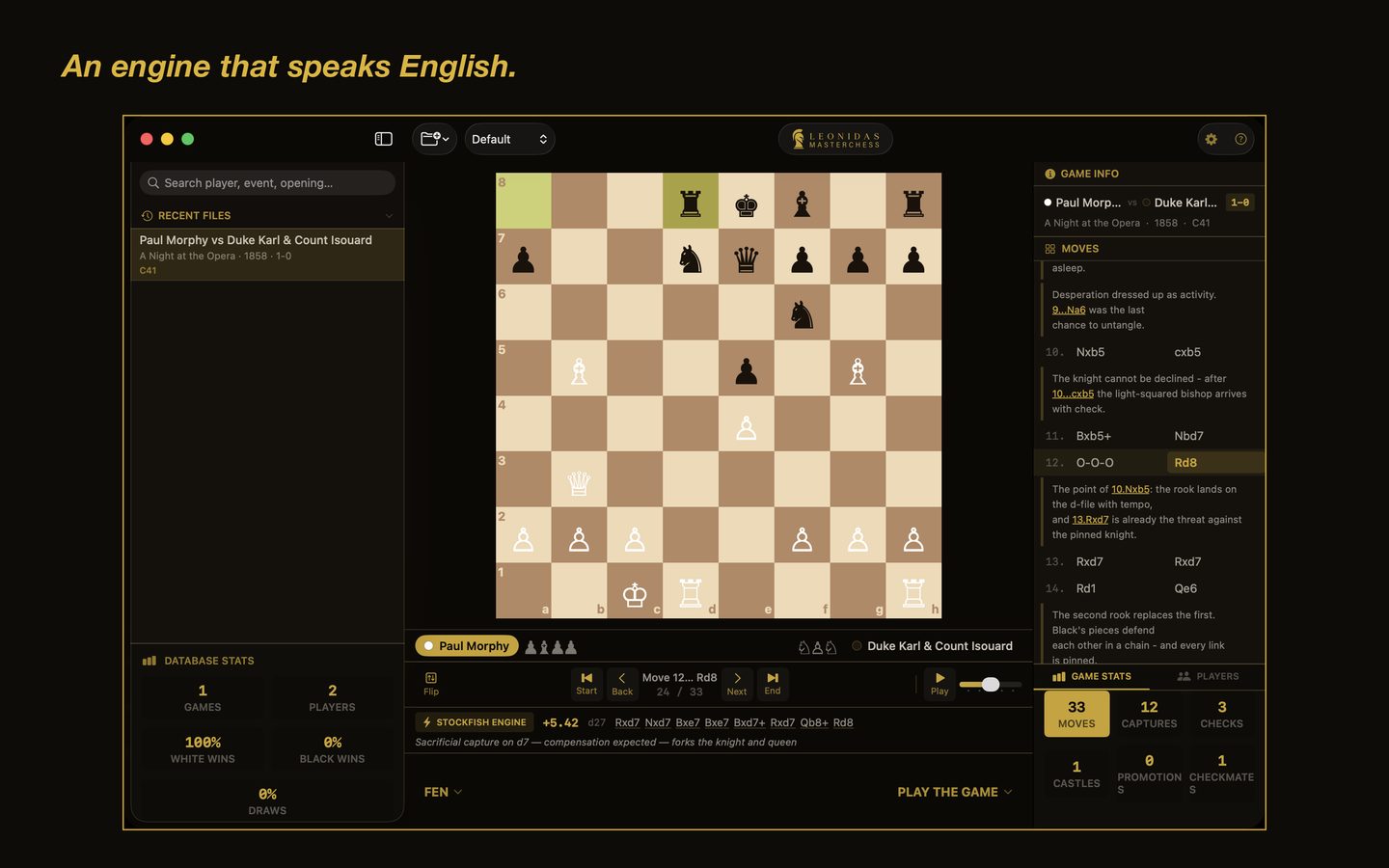The width and height of the screenshot is (1389, 868).
Task: Click the Moves section header icon
Action: tap(1049, 249)
